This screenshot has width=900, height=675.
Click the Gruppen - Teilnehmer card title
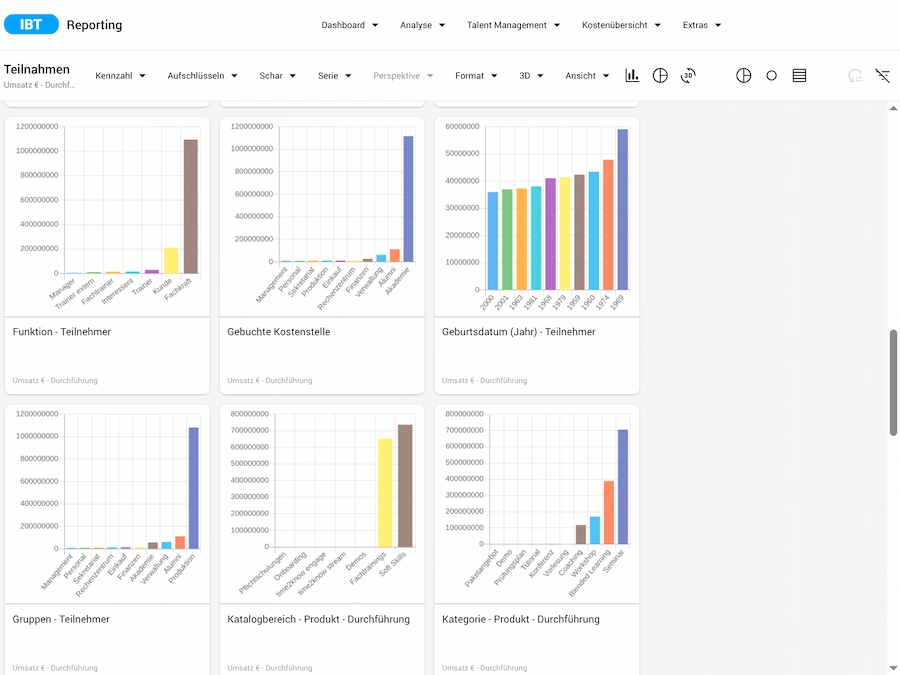pyautogui.click(x=61, y=619)
